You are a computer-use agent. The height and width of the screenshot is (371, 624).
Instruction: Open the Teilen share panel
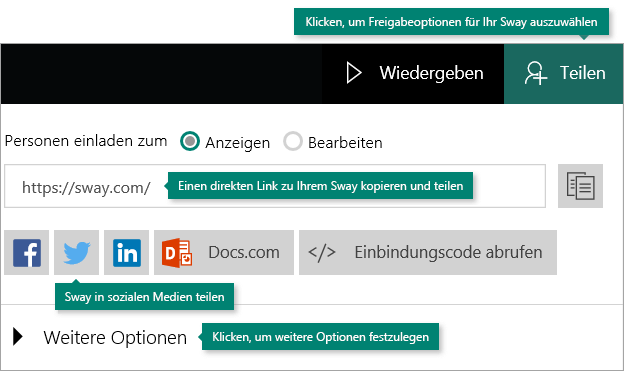pyautogui.click(x=564, y=74)
